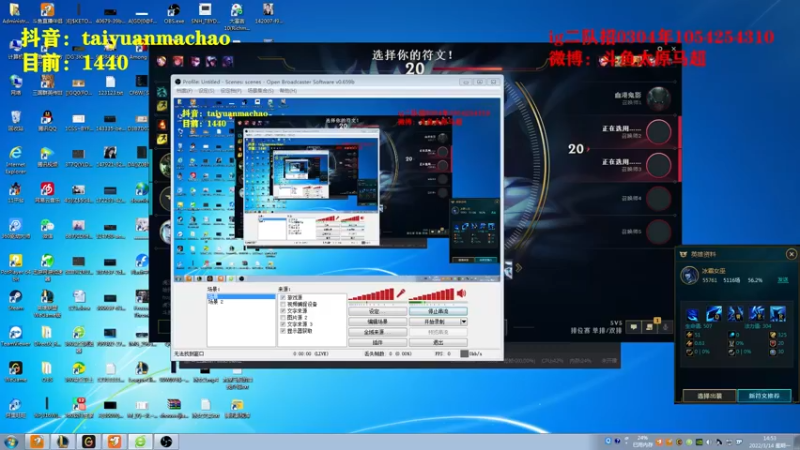Toggle the 文字来源 3 source checkbox
This screenshot has width=800, height=450.
click(x=283, y=324)
